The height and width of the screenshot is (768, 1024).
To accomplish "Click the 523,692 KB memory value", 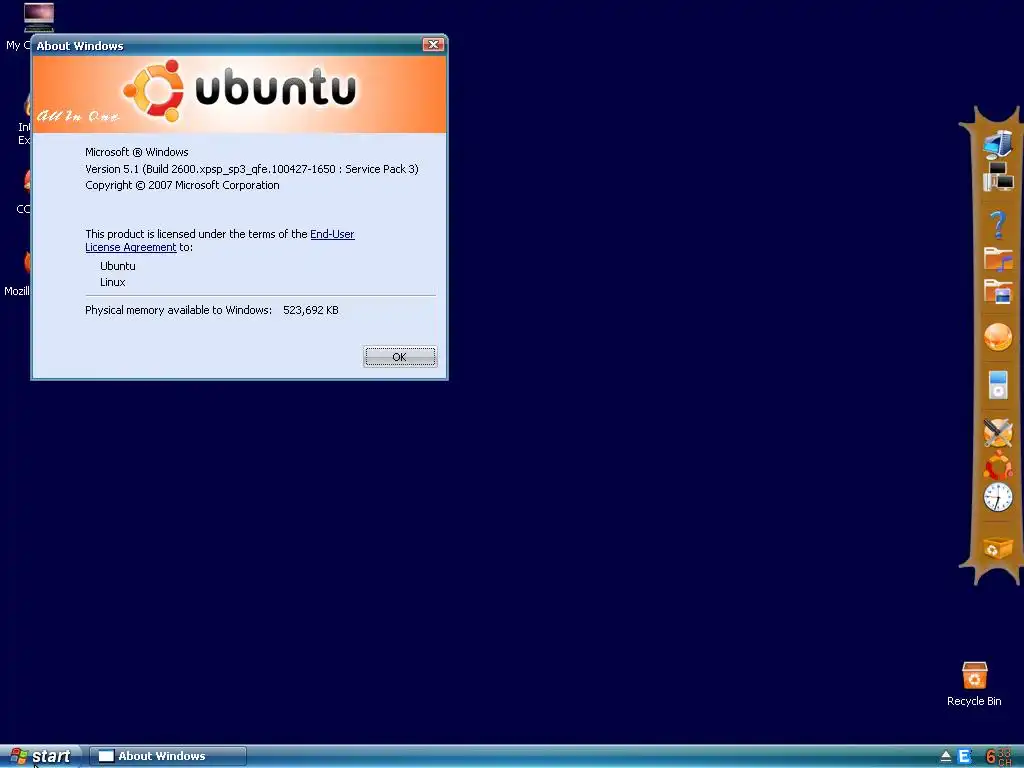I will click(x=311, y=310).
